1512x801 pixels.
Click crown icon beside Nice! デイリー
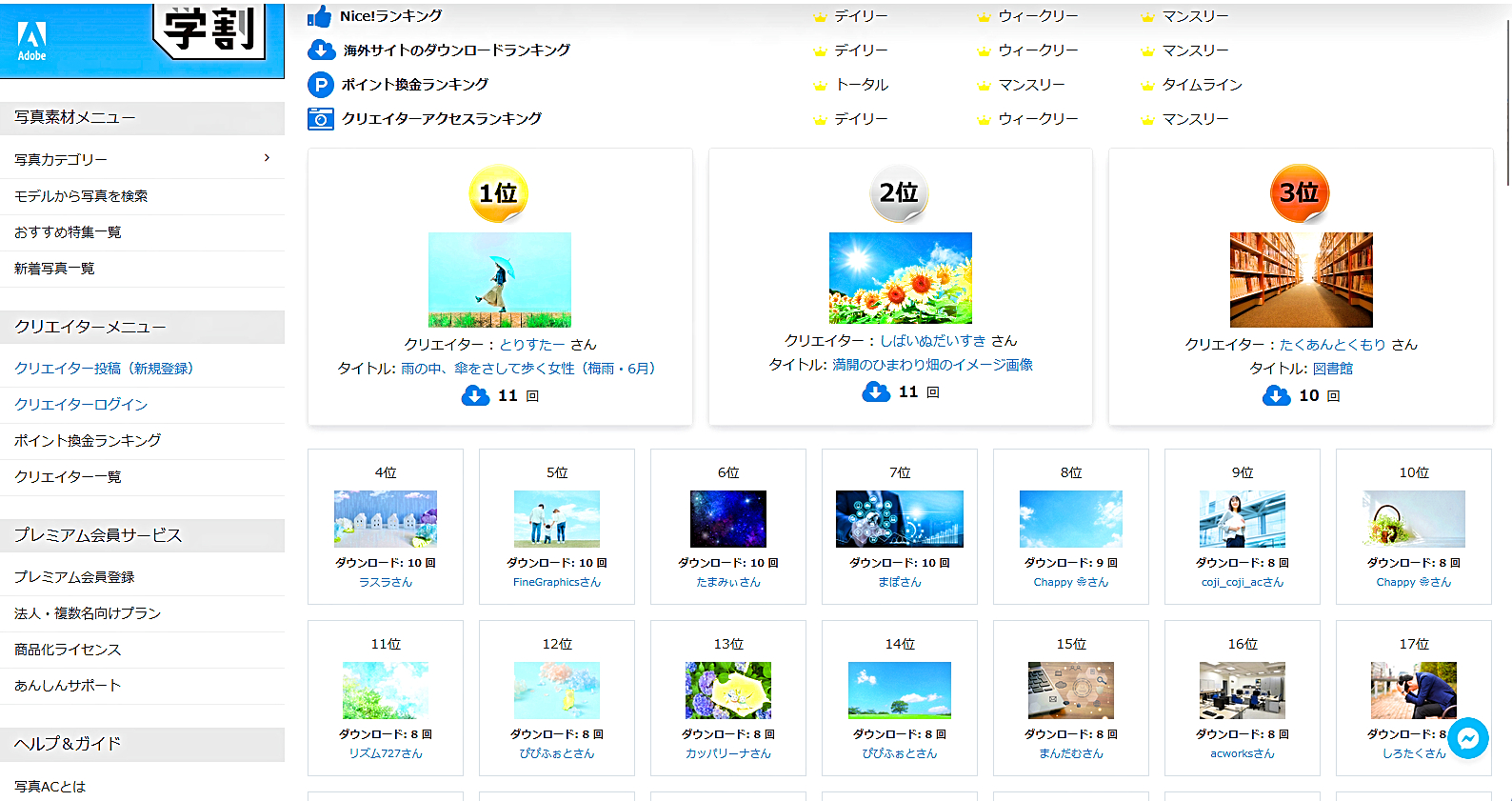click(x=820, y=17)
